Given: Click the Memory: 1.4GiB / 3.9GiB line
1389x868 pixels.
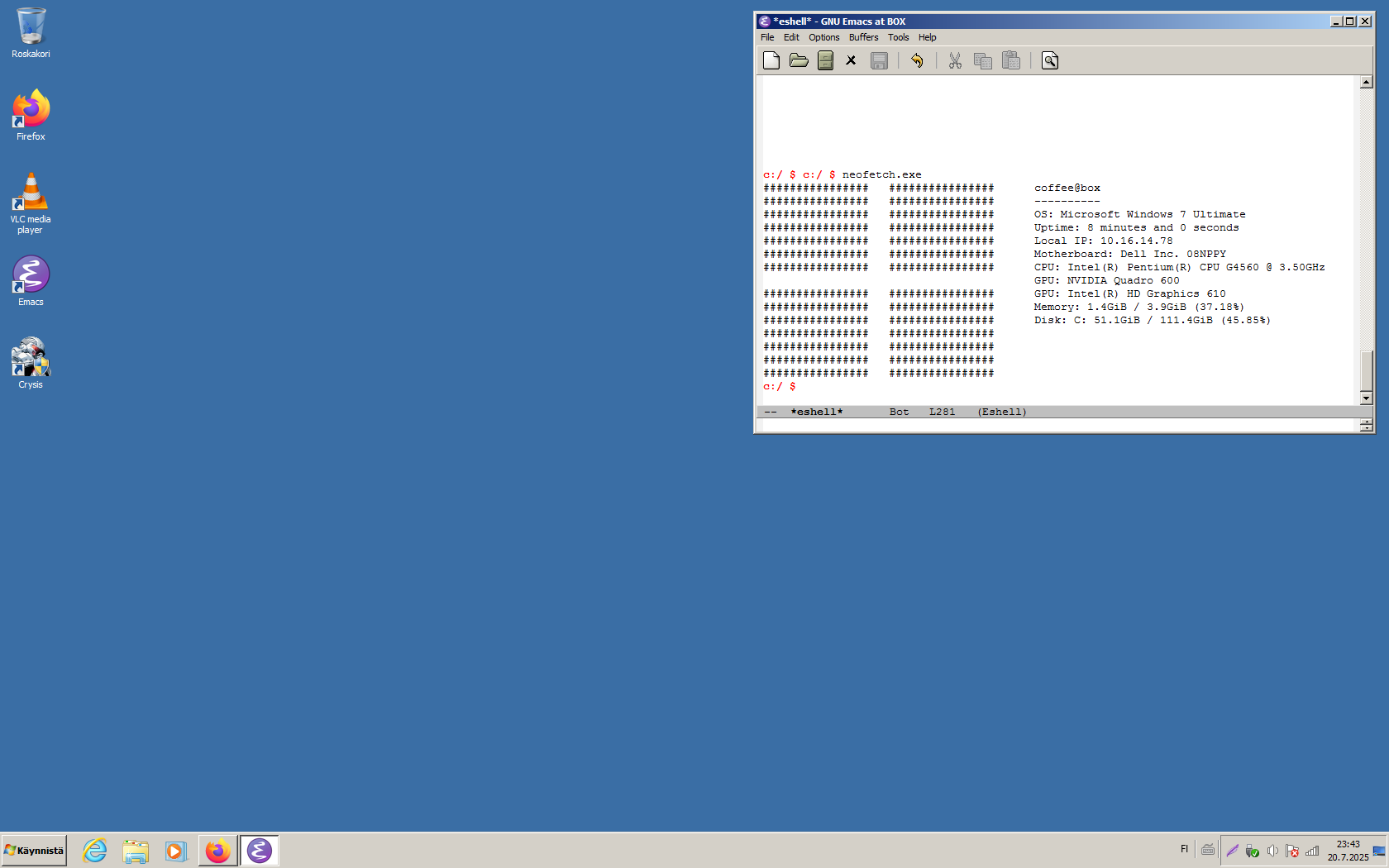Looking at the screenshot, I should tap(1138, 307).
